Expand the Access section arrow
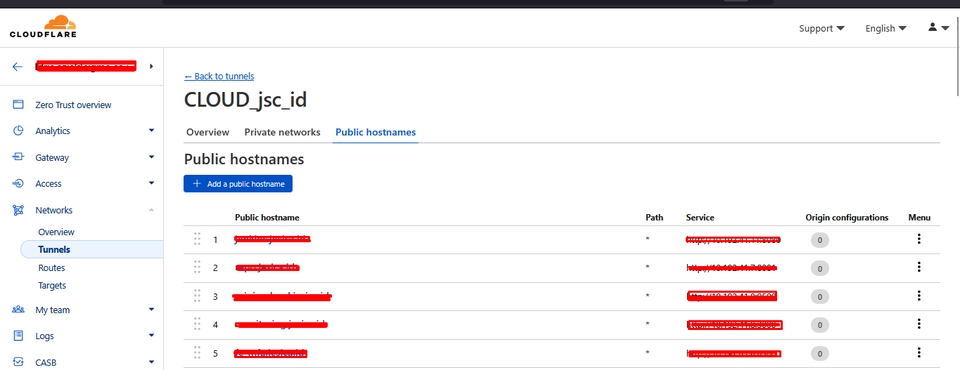 click(x=151, y=183)
